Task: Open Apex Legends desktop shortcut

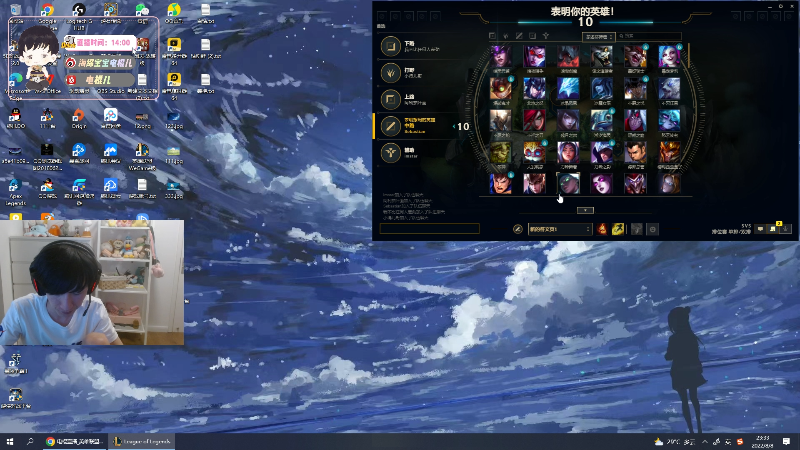Action: 15,191
